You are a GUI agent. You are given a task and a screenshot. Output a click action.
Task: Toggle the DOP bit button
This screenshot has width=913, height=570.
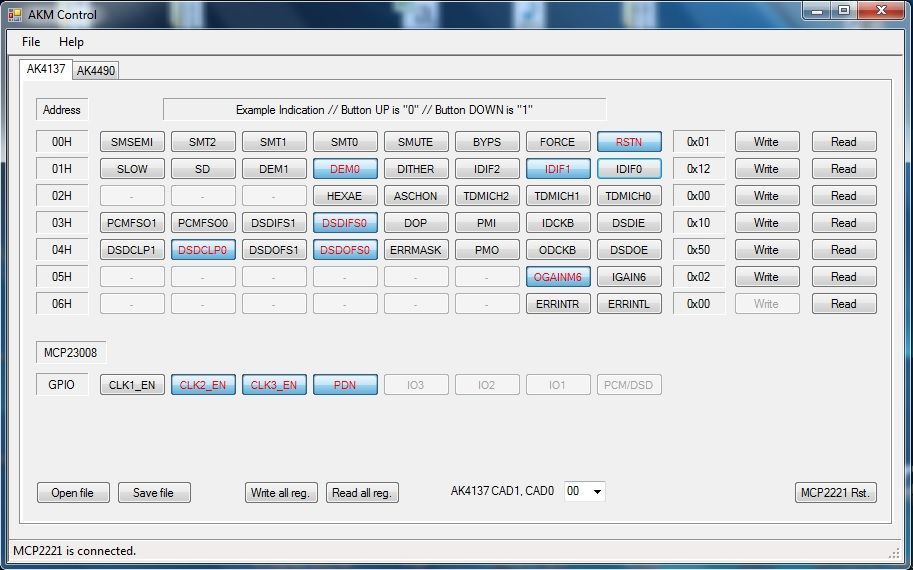tap(416, 223)
